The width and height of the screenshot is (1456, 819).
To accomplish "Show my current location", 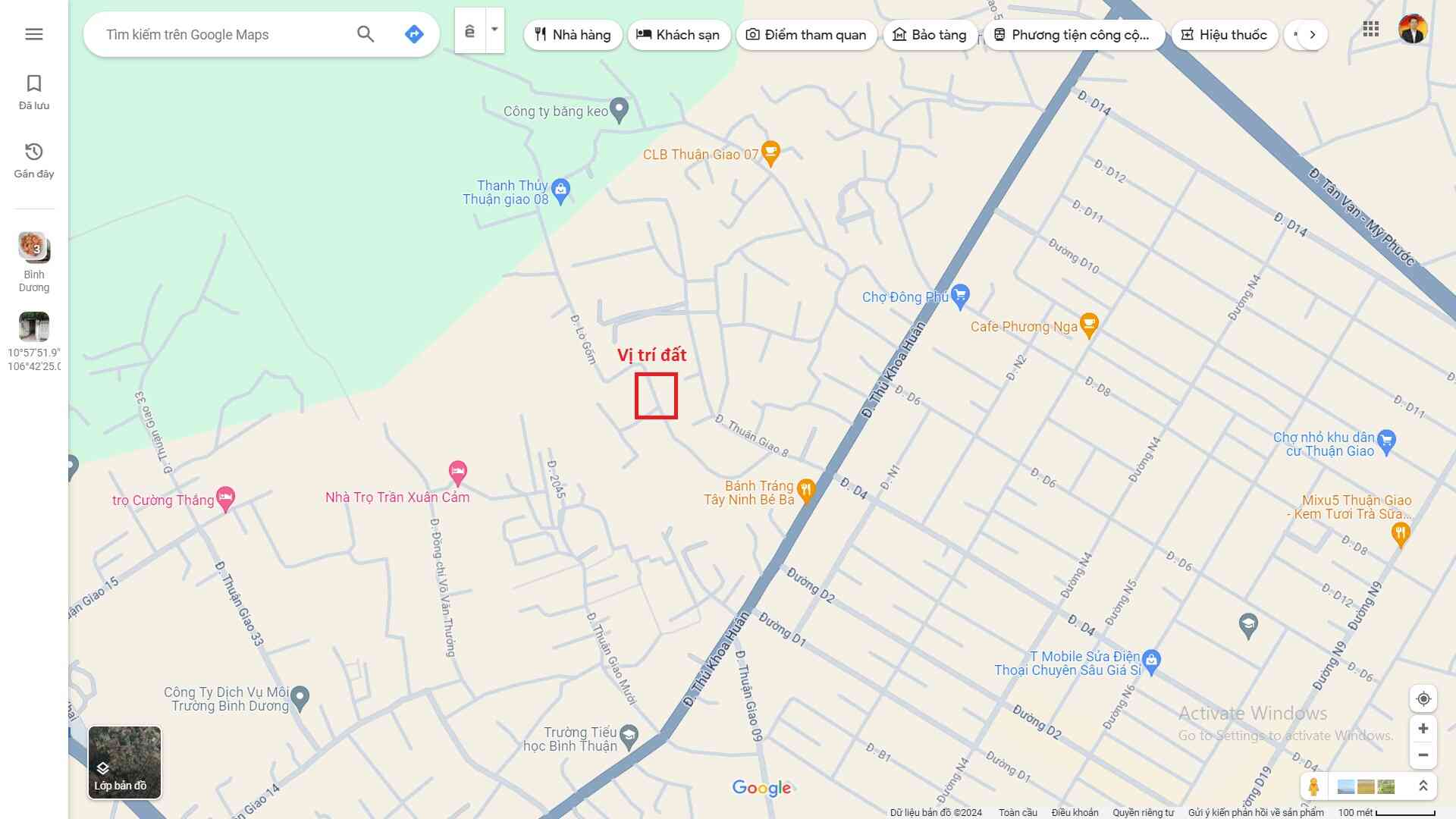I will pyautogui.click(x=1423, y=698).
